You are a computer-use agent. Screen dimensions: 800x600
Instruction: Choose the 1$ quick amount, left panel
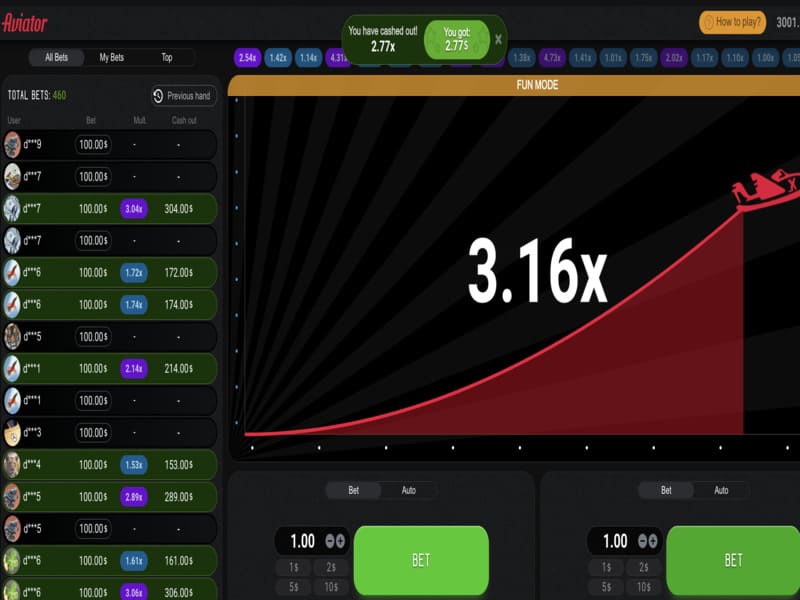294,567
